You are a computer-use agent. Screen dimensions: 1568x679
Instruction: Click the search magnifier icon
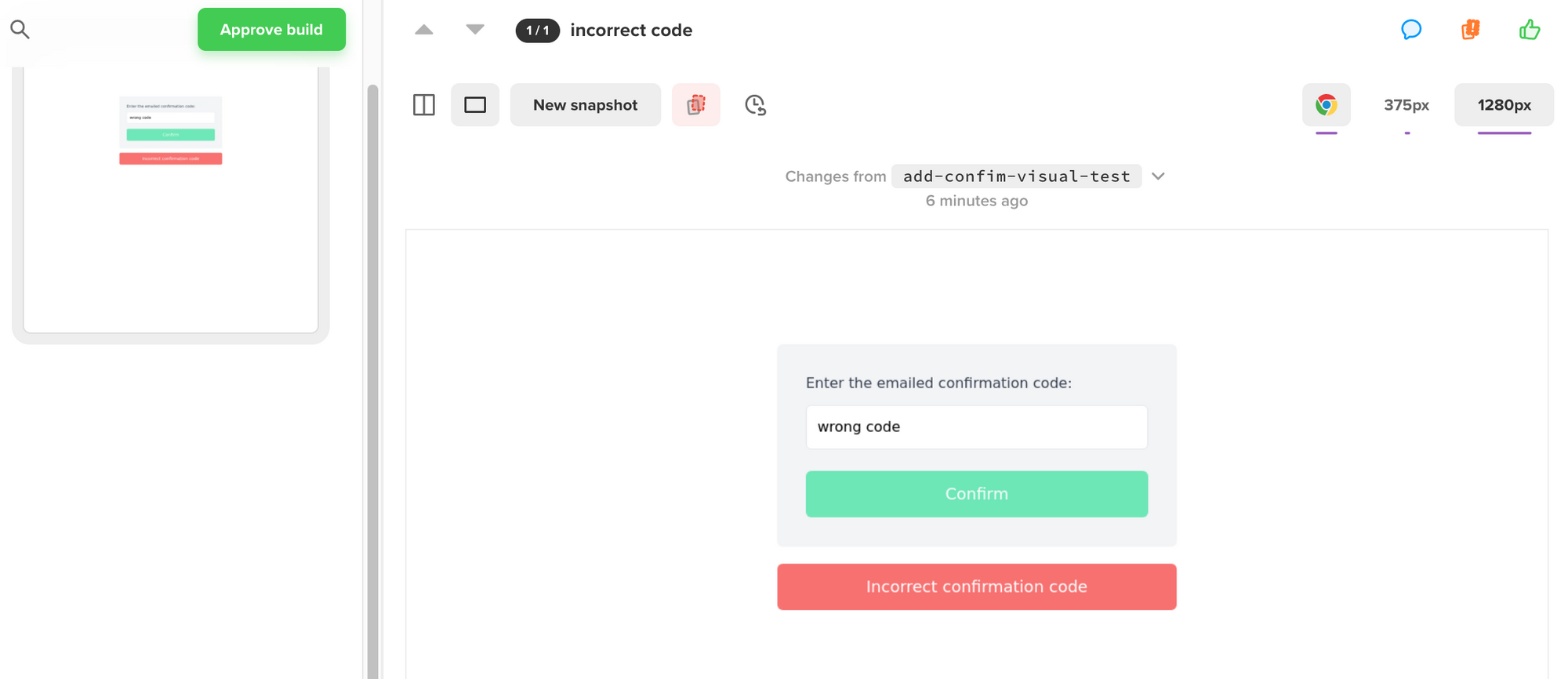[x=20, y=30]
